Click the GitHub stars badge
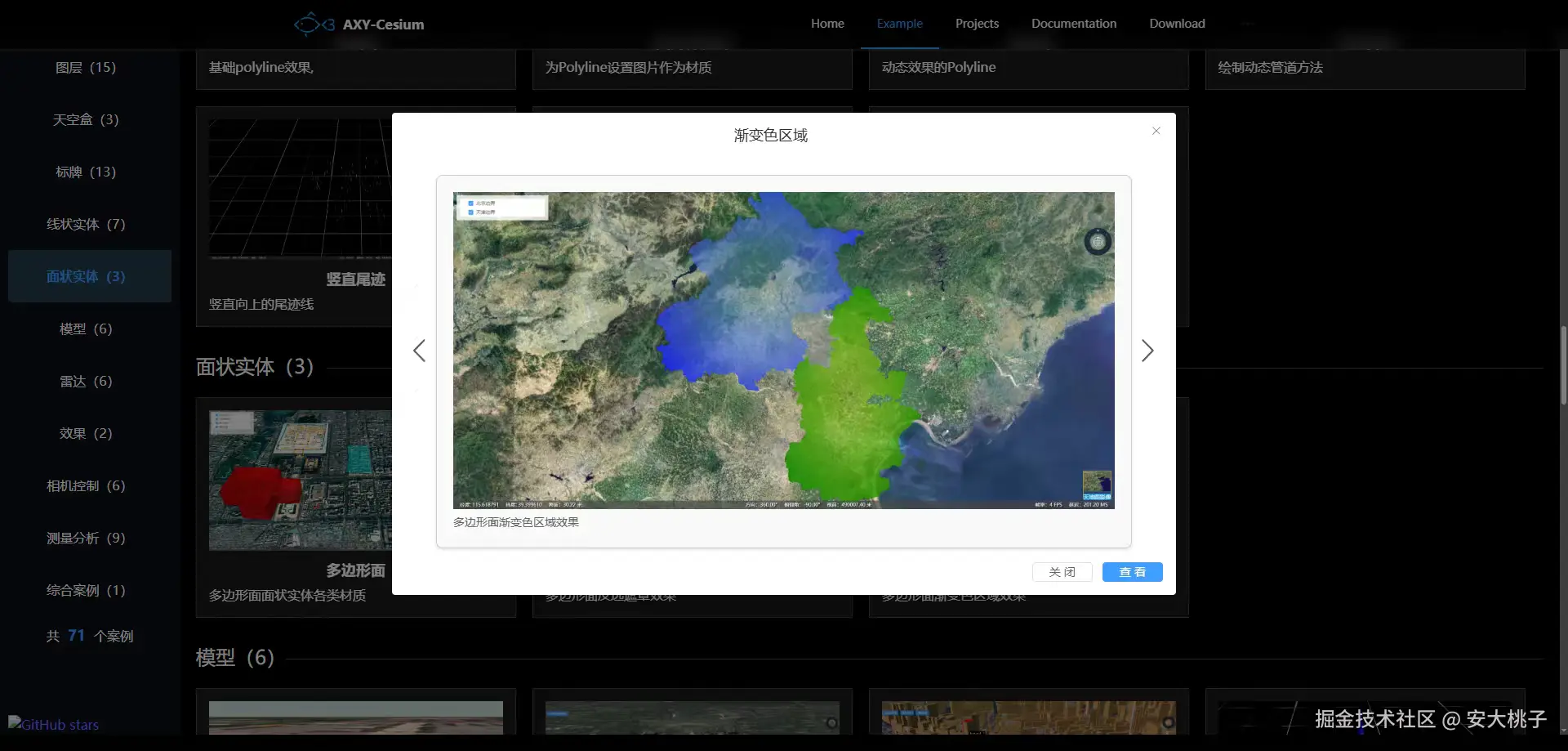This screenshot has width=1568, height=751. click(54, 724)
